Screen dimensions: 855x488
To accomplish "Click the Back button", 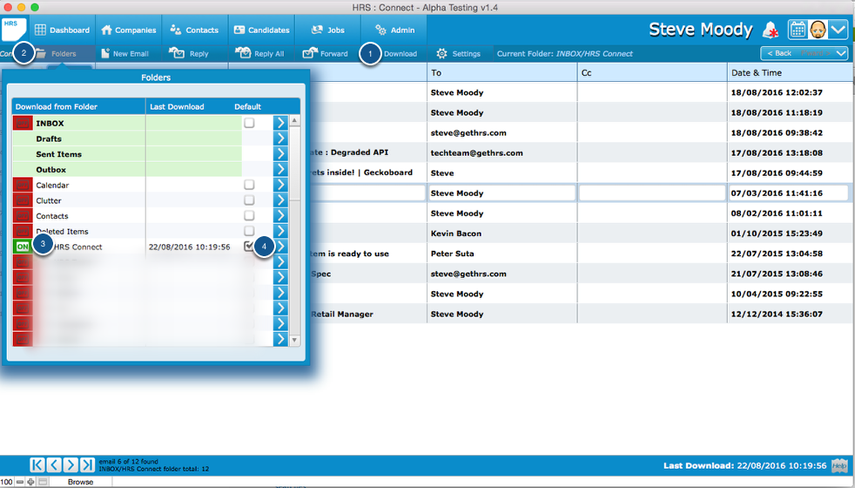I will point(779,53).
